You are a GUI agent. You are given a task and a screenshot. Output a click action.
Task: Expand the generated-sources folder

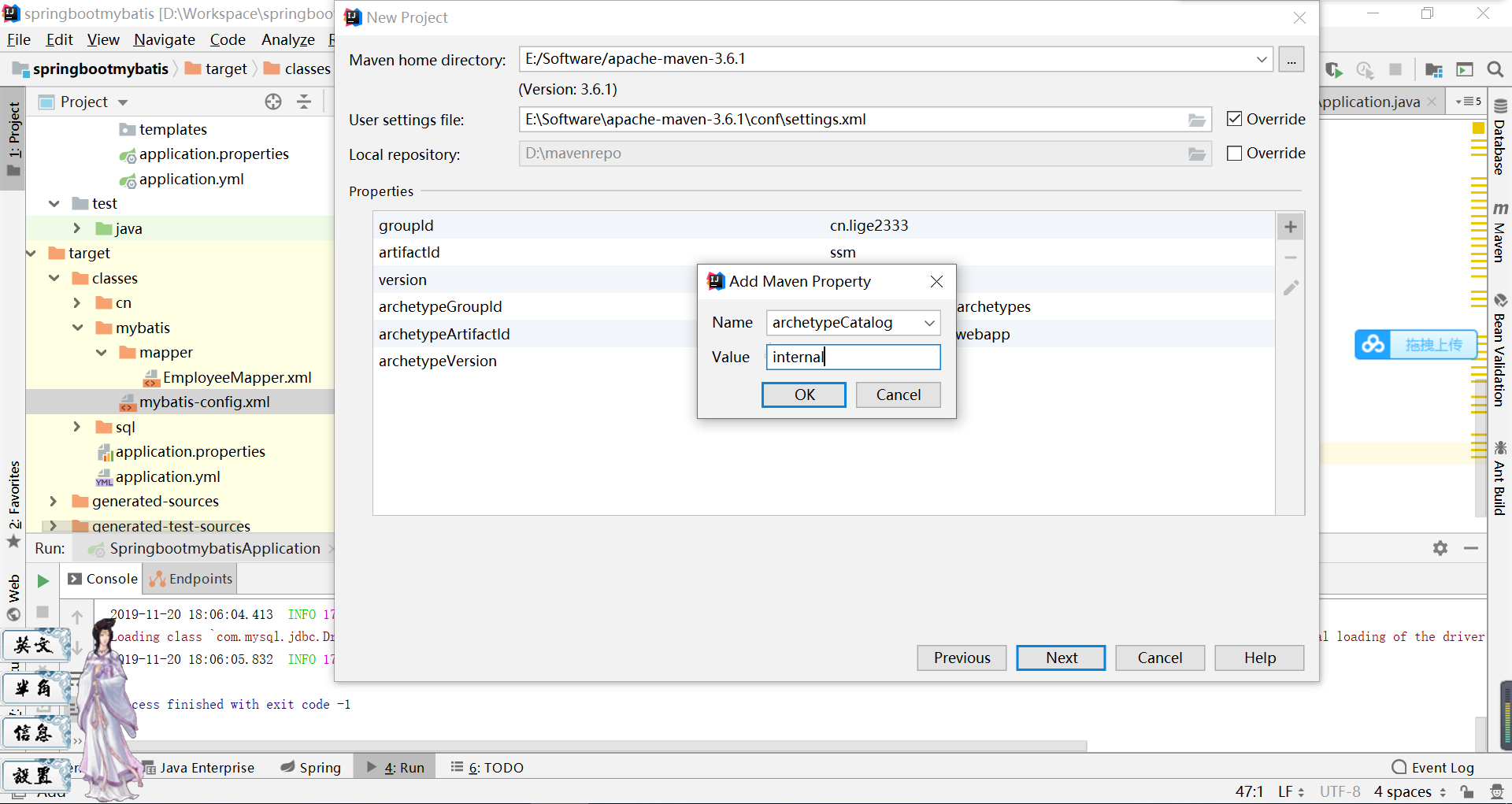coord(54,502)
